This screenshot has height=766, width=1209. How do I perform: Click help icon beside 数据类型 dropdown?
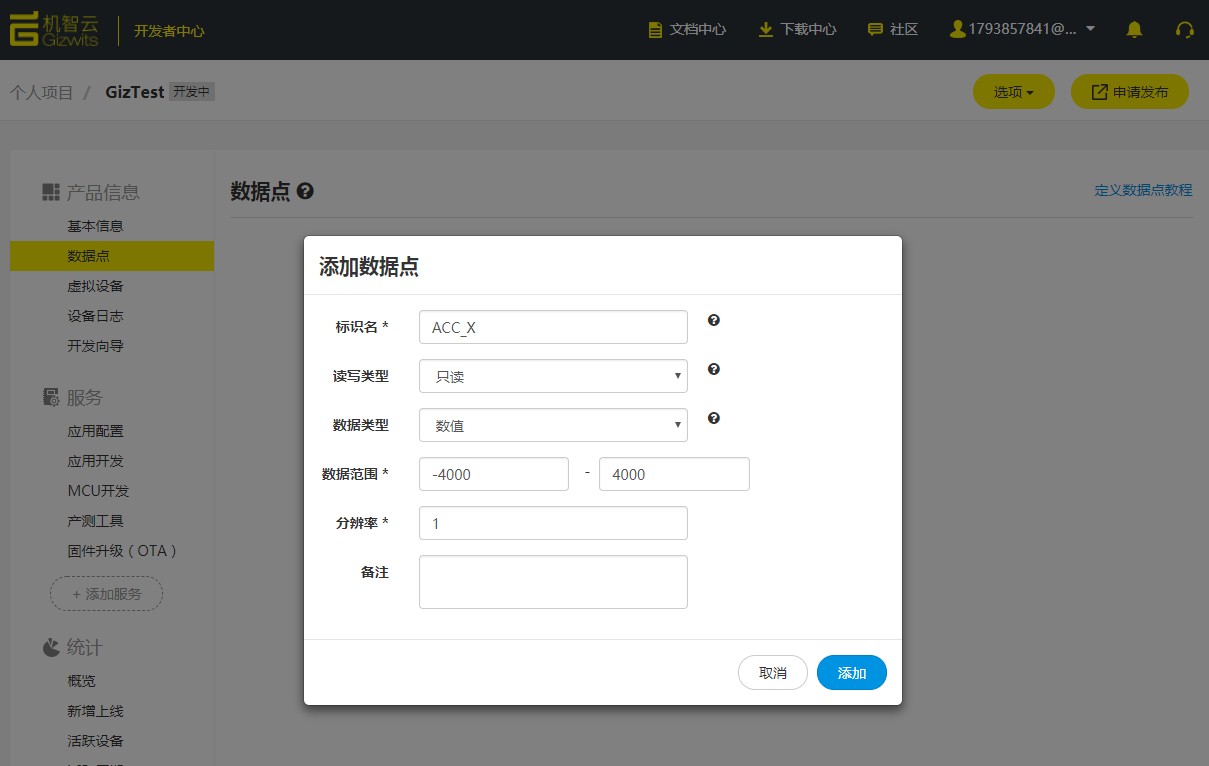tap(714, 418)
